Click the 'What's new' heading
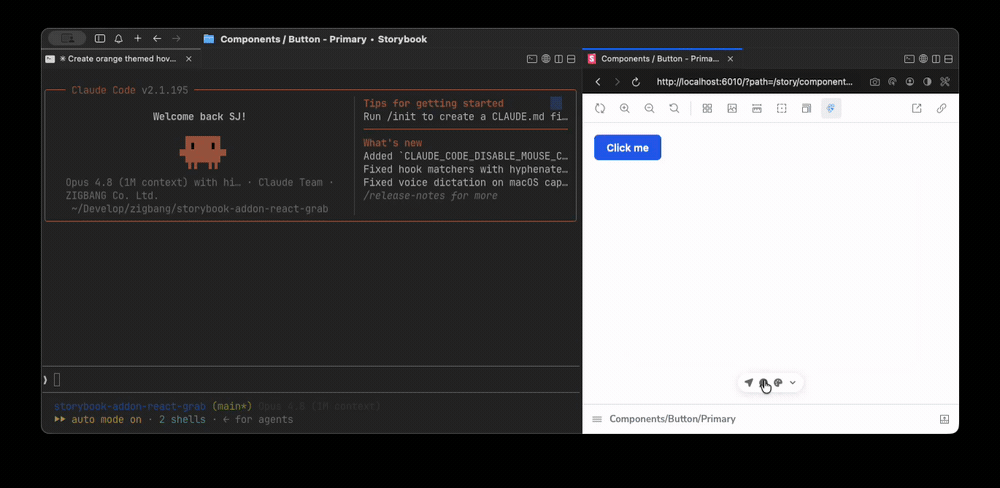 point(393,143)
